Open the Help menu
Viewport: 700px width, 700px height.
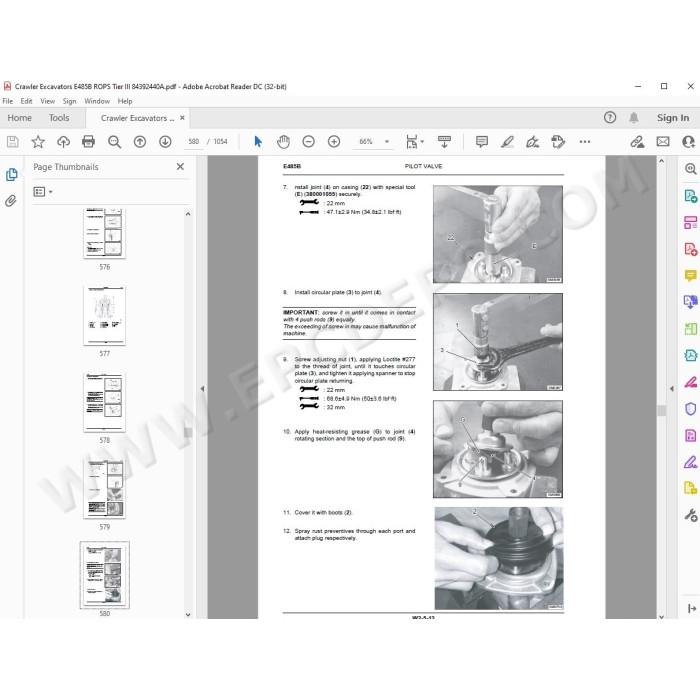pos(125,101)
